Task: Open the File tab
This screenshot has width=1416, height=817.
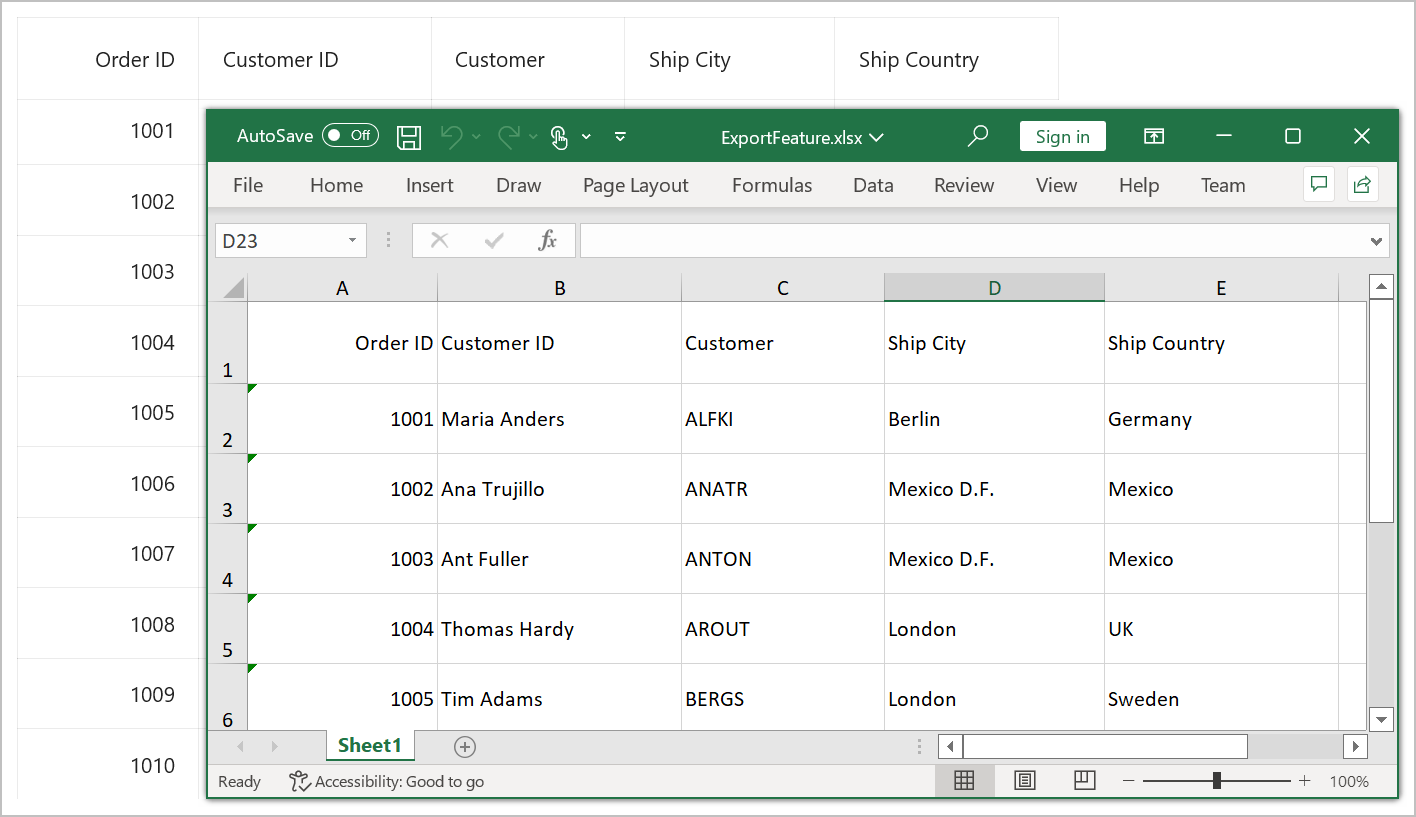Action: (248, 185)
